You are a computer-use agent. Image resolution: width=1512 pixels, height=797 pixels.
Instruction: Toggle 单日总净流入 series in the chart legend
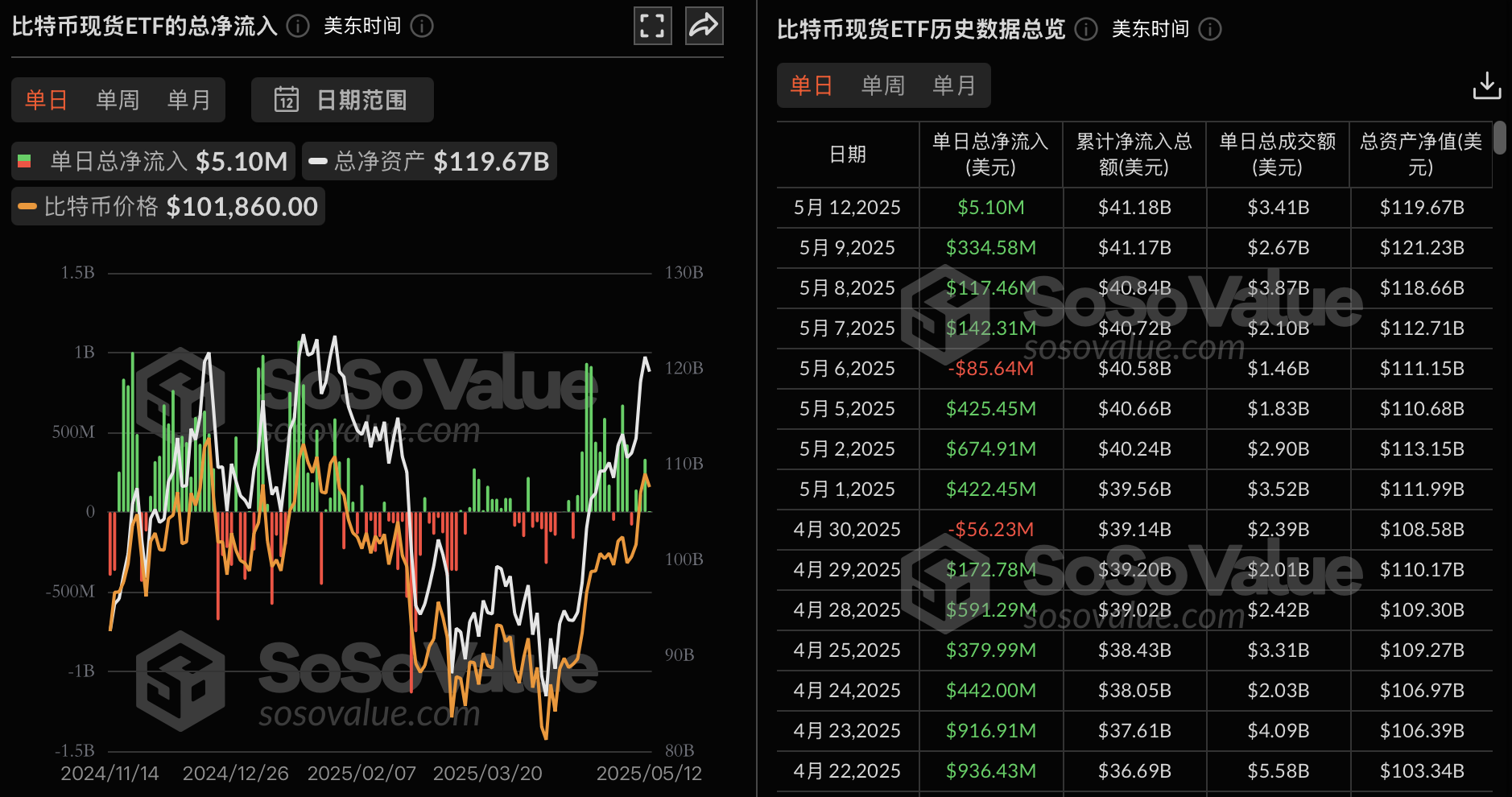[153, 161]
